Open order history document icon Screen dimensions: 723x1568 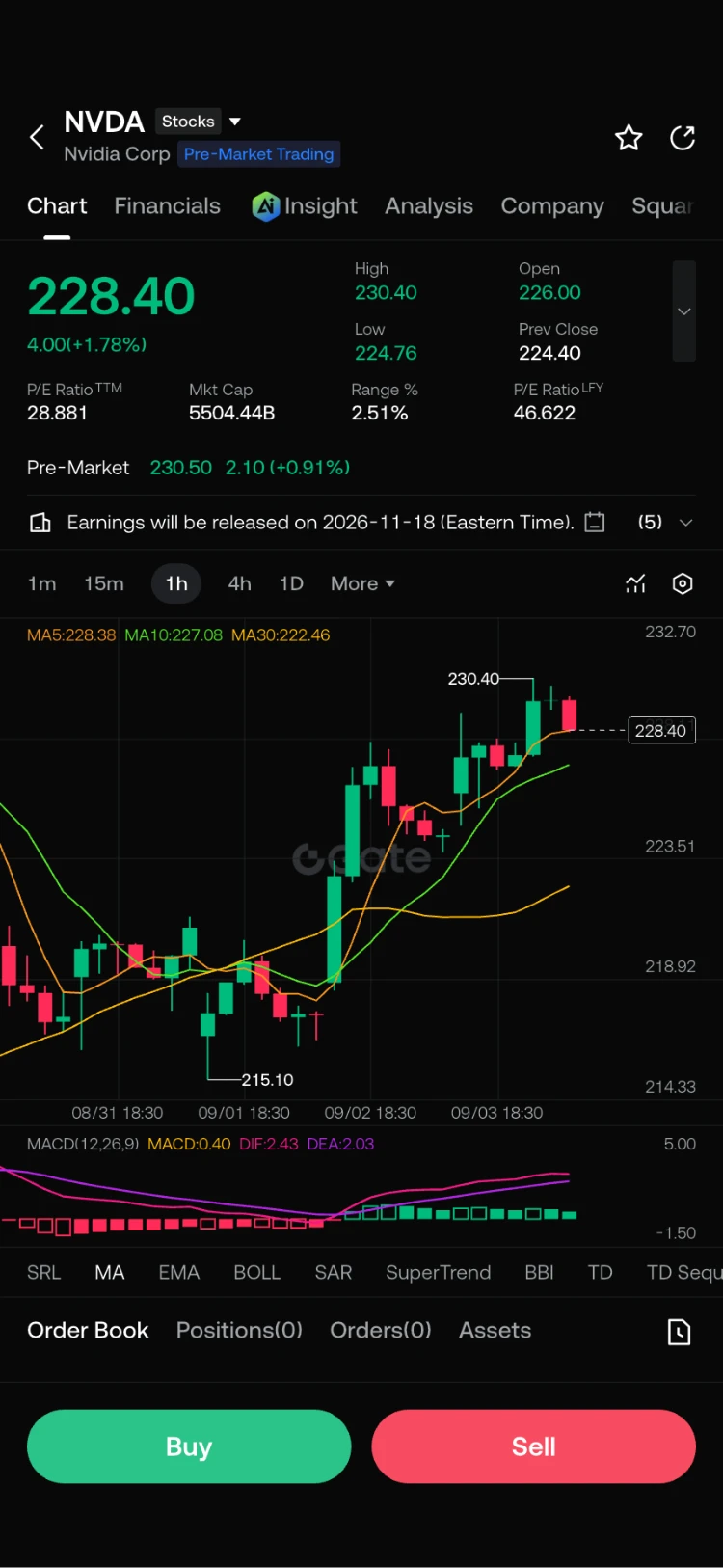(680, 1332)
